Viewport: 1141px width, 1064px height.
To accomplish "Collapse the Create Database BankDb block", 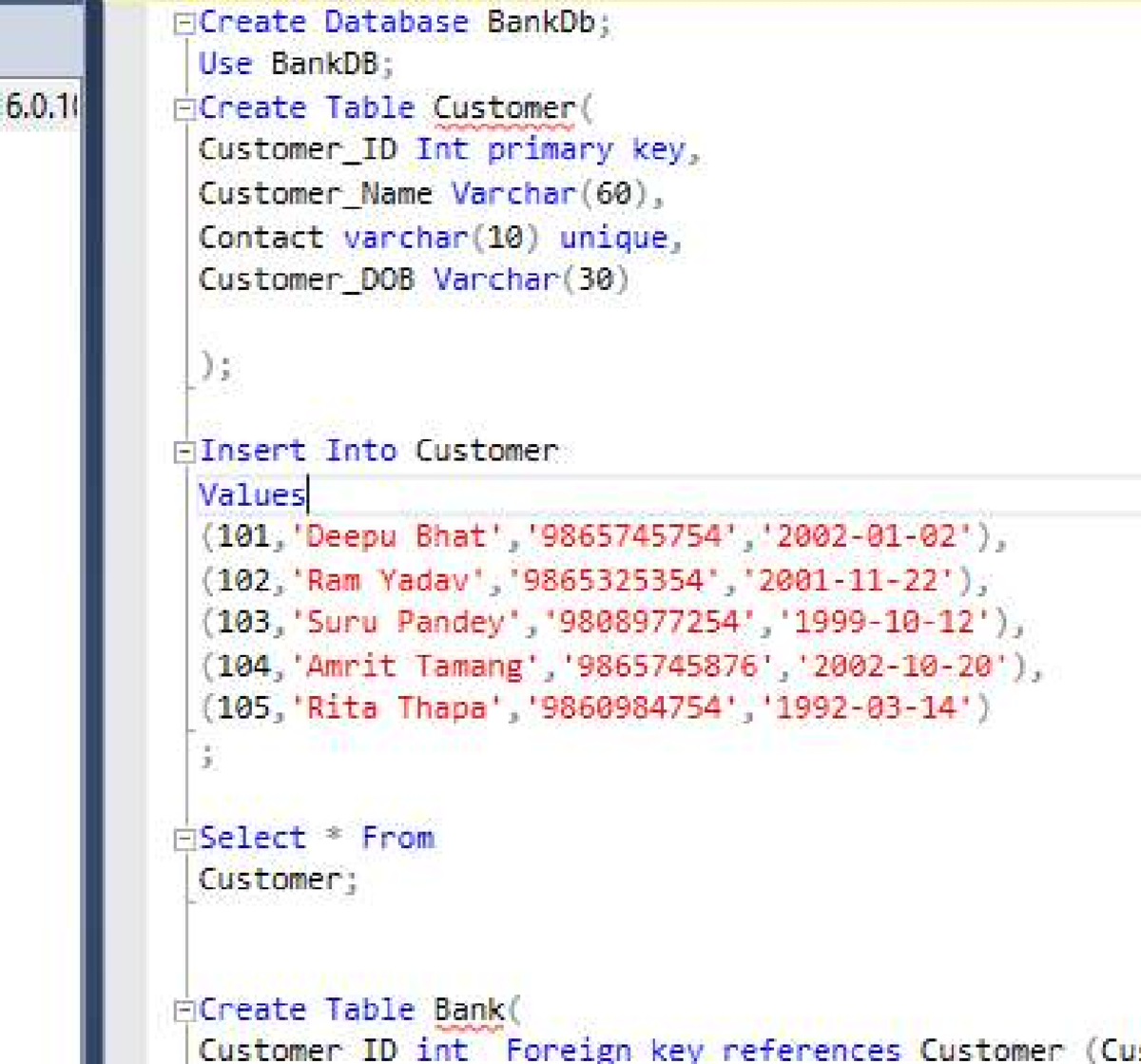I will click(x=184, y=24).
